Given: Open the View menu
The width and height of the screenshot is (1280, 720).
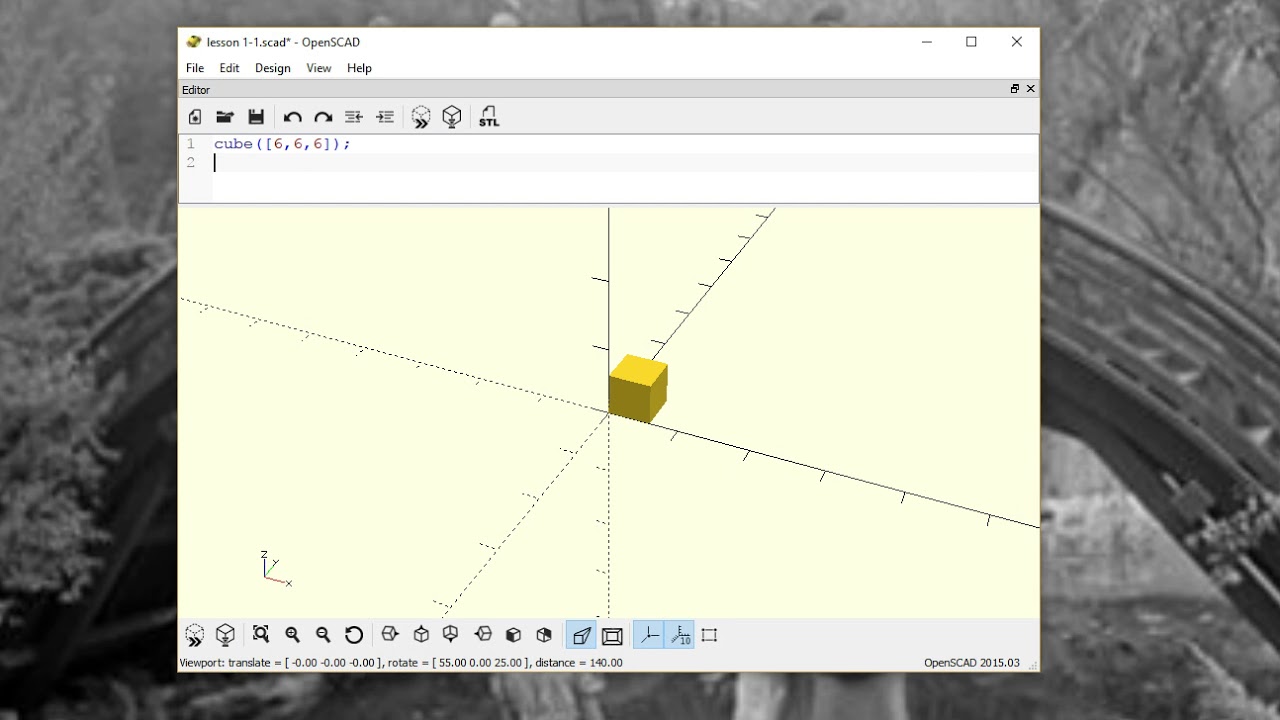Looking at the screenshot, I should coord(319,68).
